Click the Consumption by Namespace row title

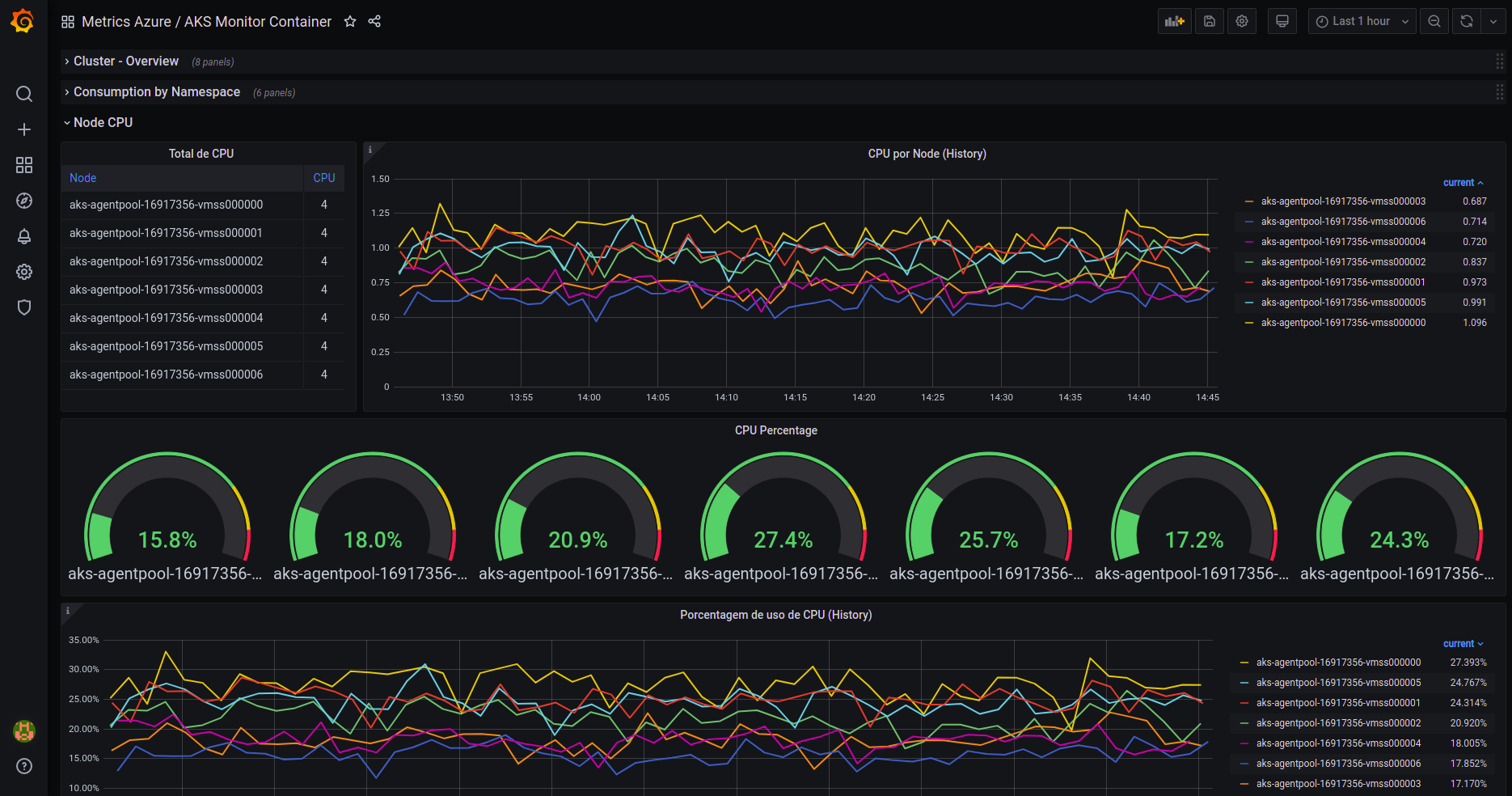[157, 92]
